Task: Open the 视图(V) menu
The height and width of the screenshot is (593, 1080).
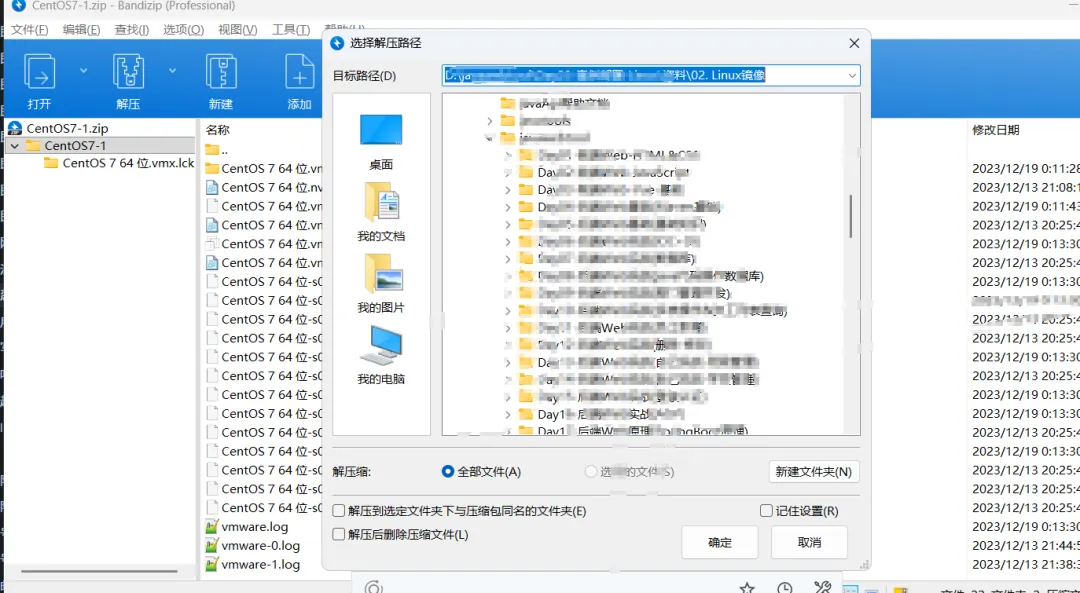Action: click(x=238, y=30)
